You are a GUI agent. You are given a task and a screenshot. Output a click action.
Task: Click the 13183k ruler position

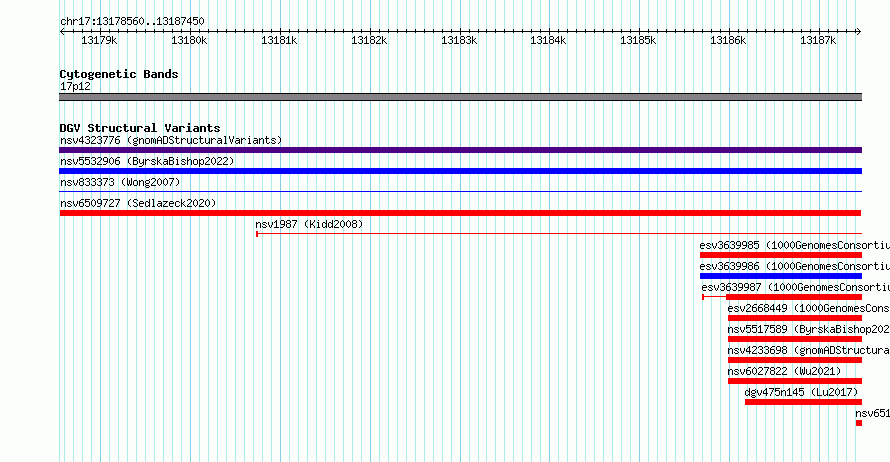(x=459, y=40)
